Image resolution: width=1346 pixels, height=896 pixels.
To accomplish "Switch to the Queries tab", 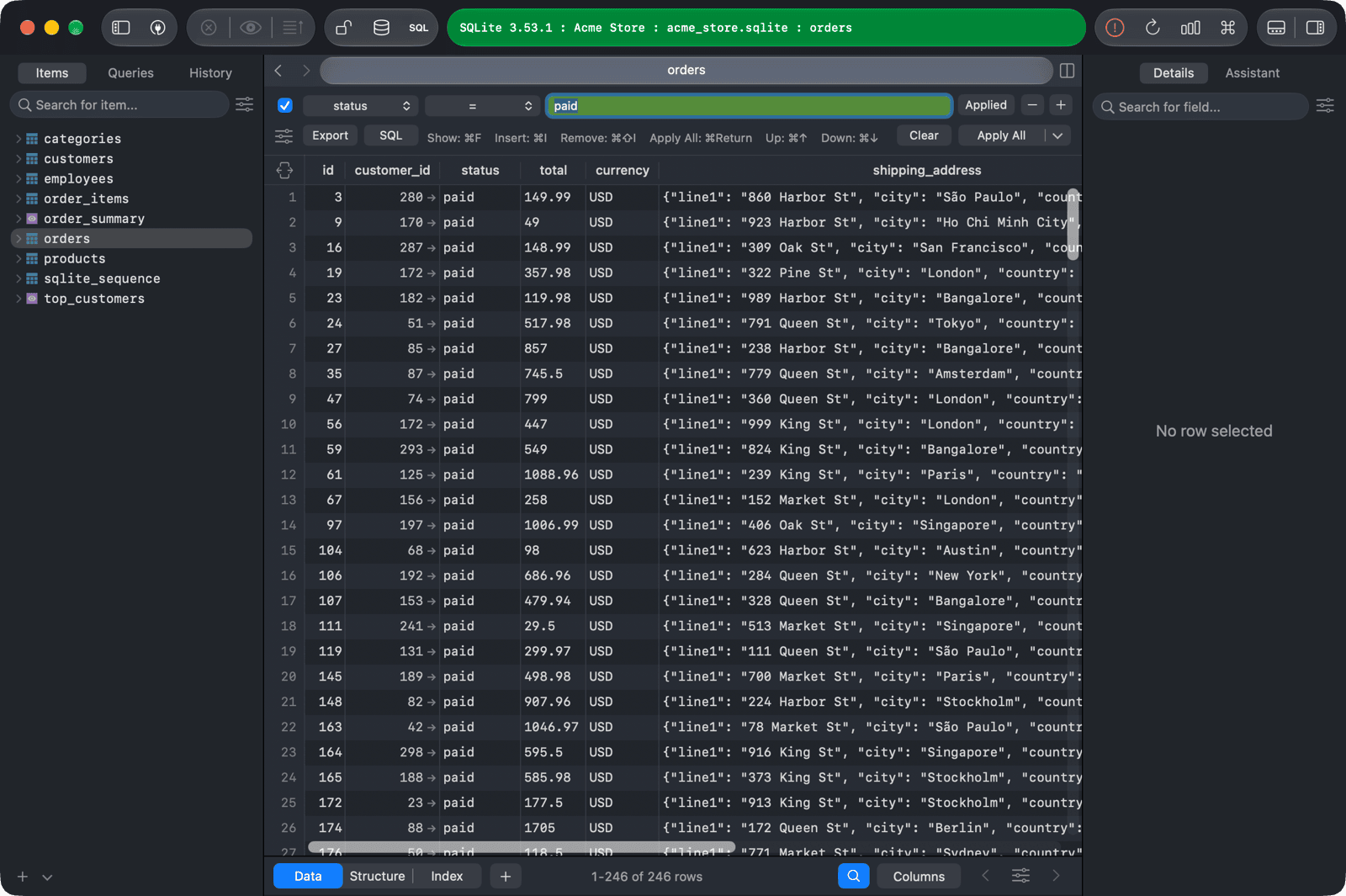I will (x=130, y=73).
